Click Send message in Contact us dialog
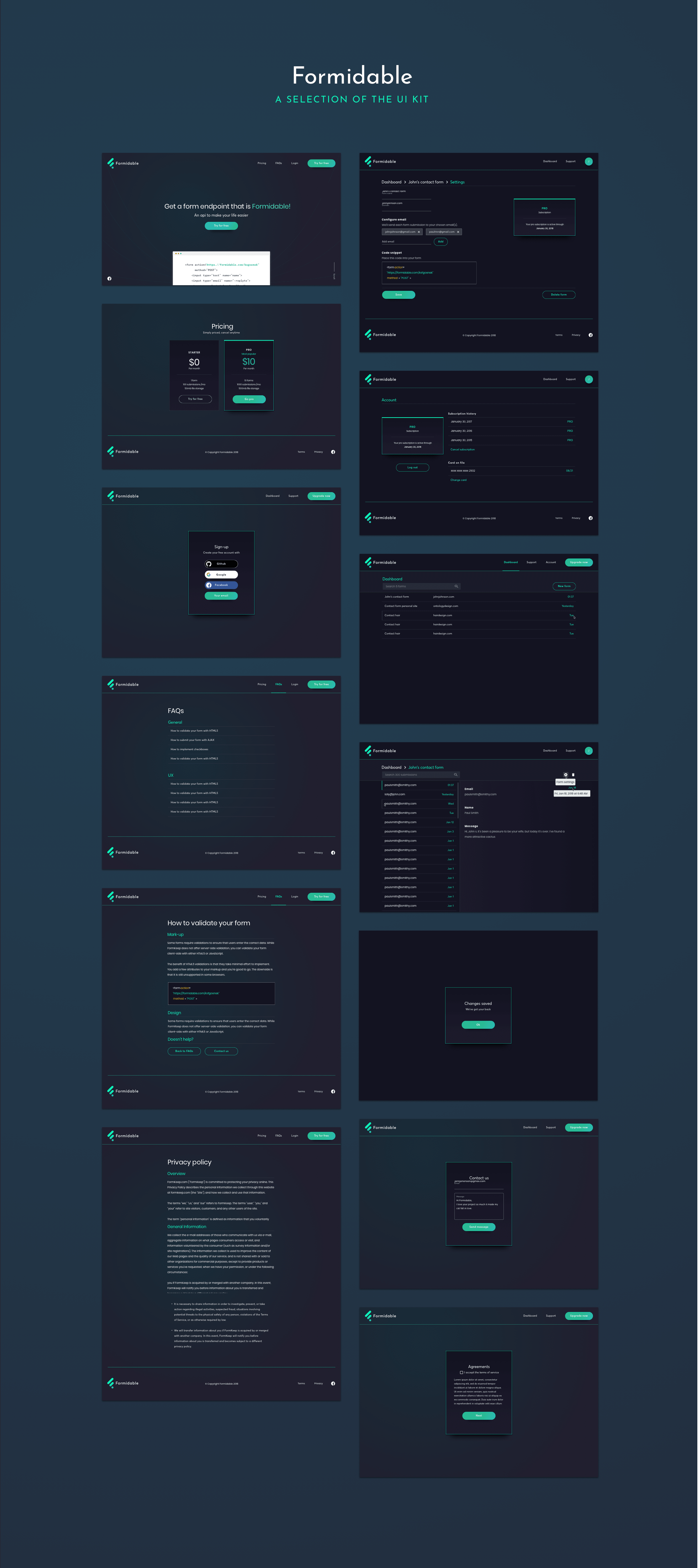Screen dimensions: 700x1568 tap(479, 1227)
